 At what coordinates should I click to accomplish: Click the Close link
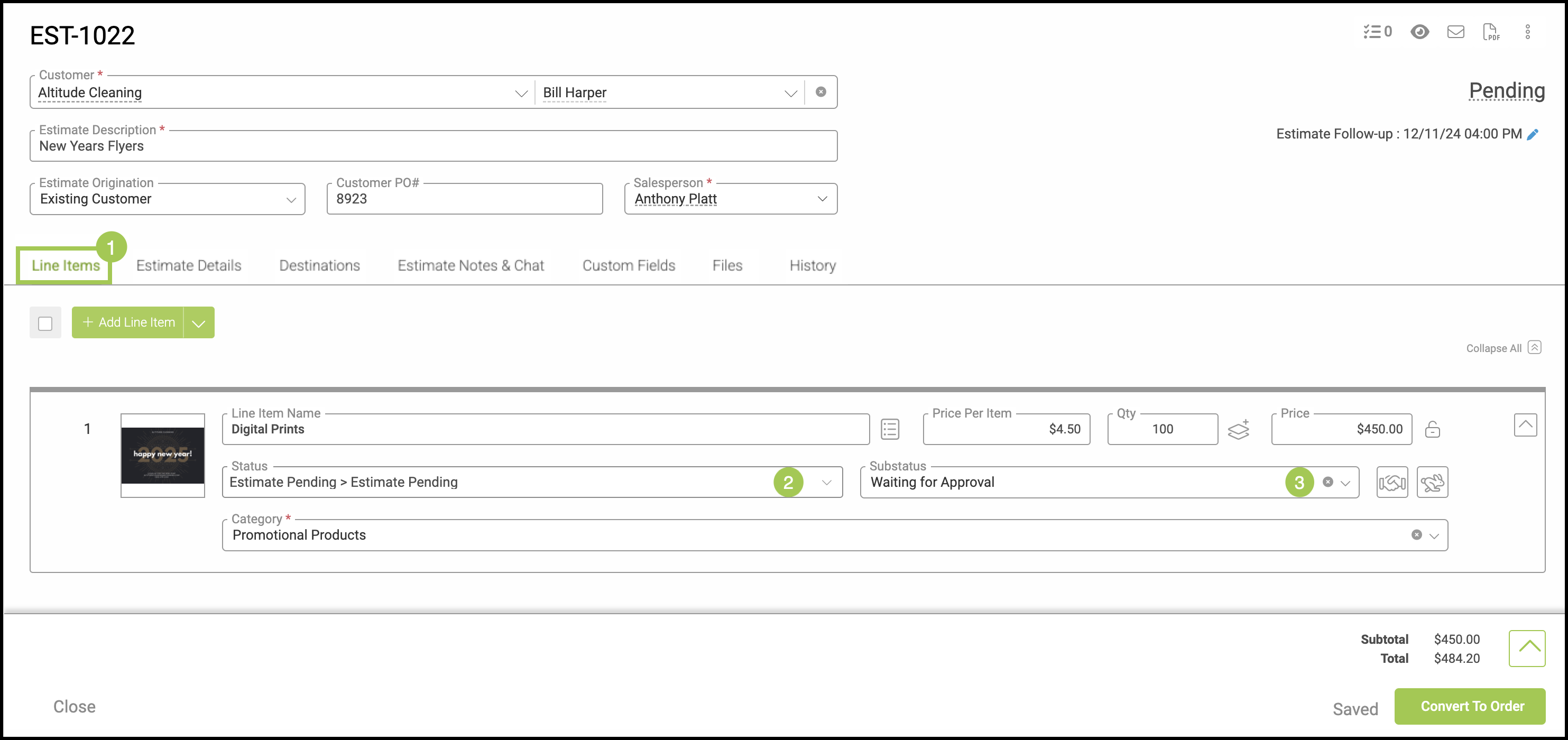[74, 707]
